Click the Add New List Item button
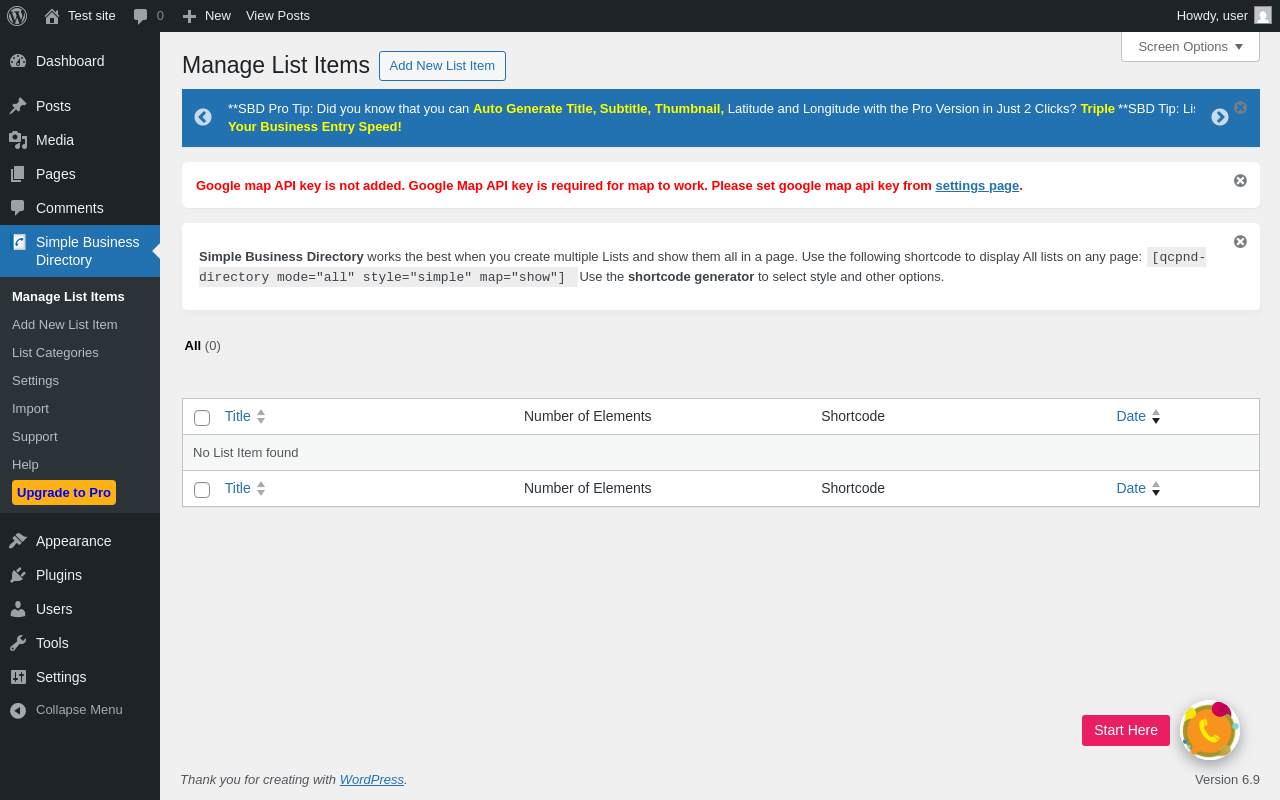1280x800 pixels. coord(442,66)
